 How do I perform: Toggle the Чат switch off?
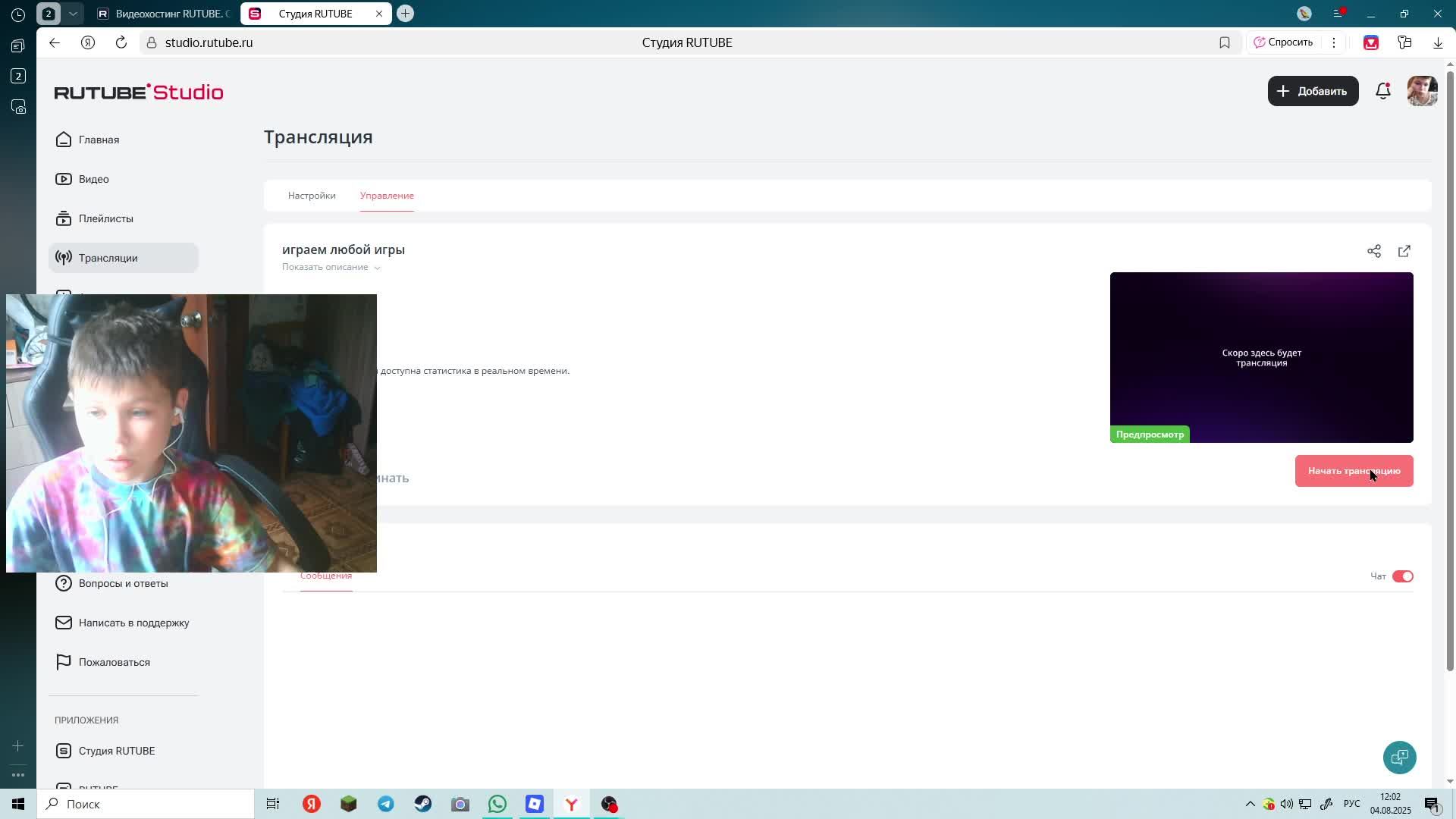click(x=1402, y=576)
